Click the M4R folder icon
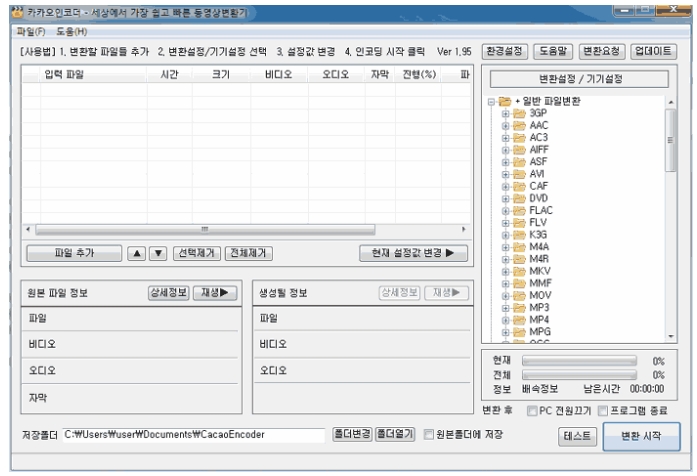 pos(519,259)
